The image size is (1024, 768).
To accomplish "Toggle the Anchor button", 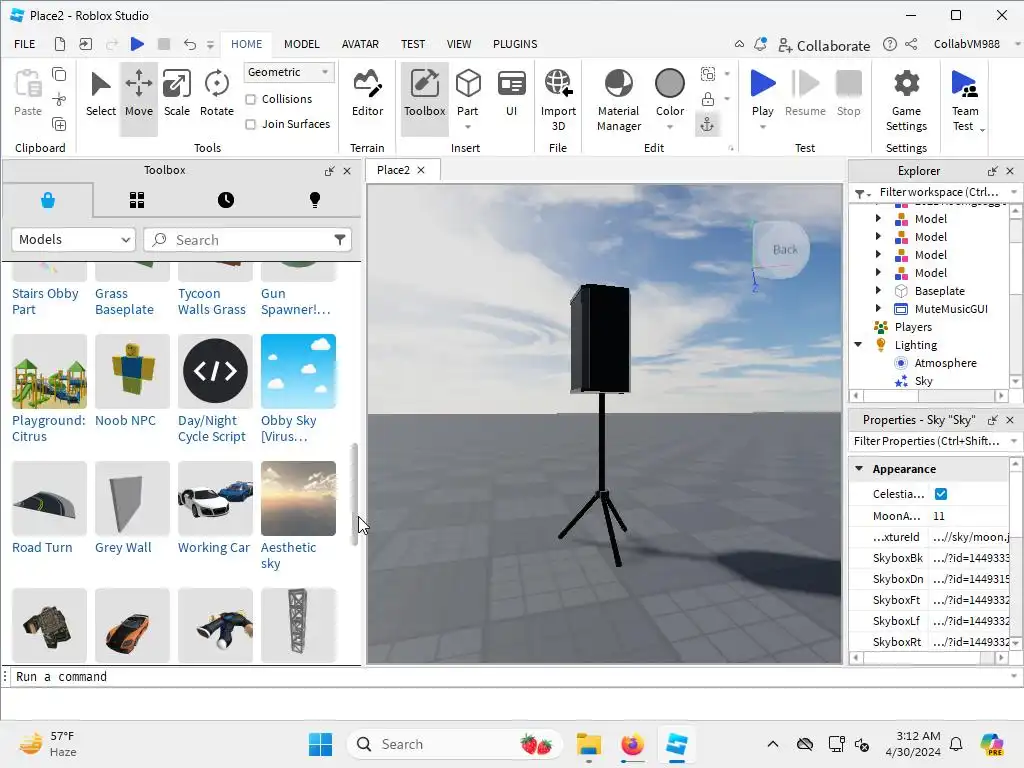I will pos(707,125).
